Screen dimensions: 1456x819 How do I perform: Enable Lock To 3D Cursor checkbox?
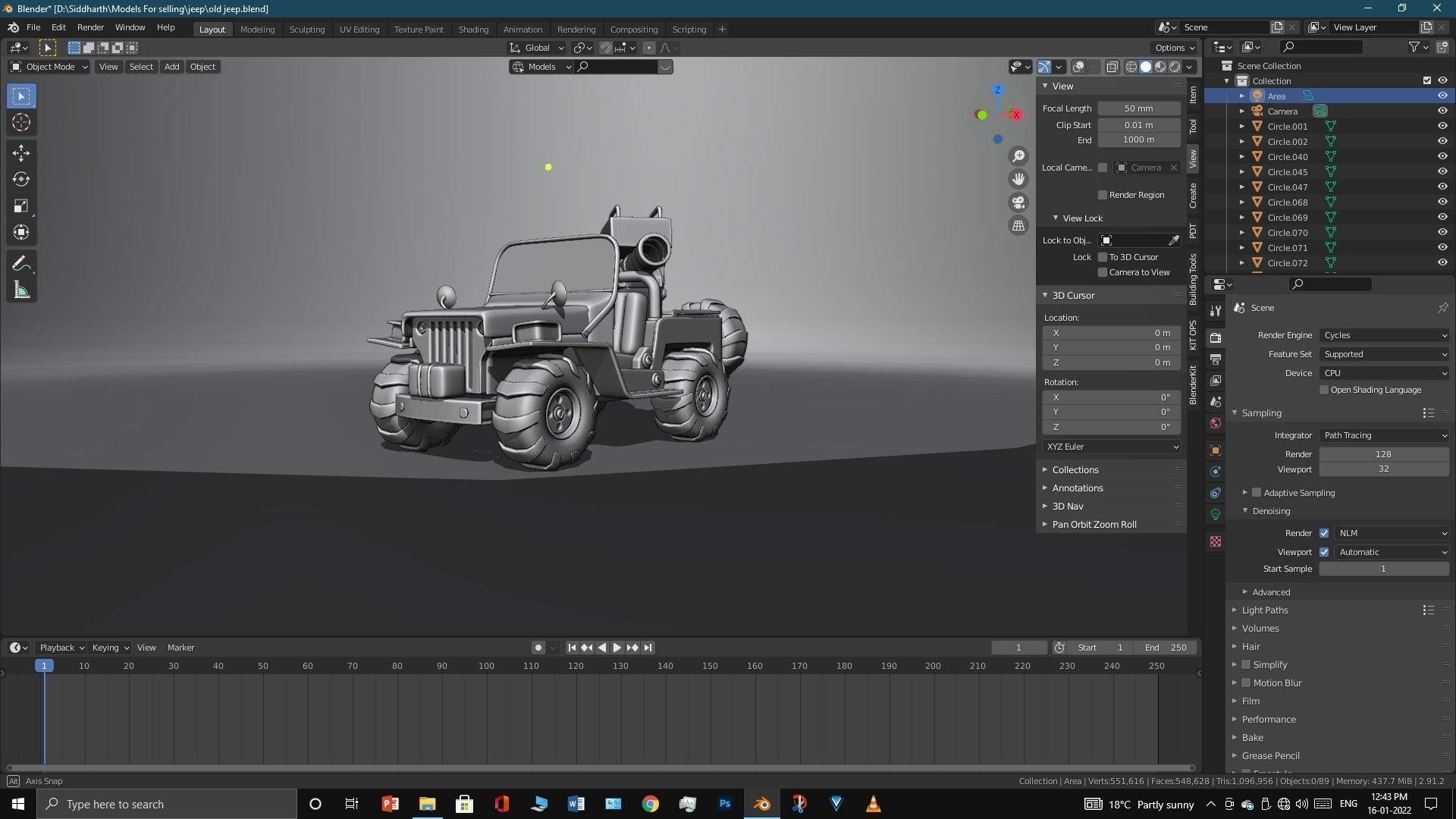click(x=1103, y=257)
